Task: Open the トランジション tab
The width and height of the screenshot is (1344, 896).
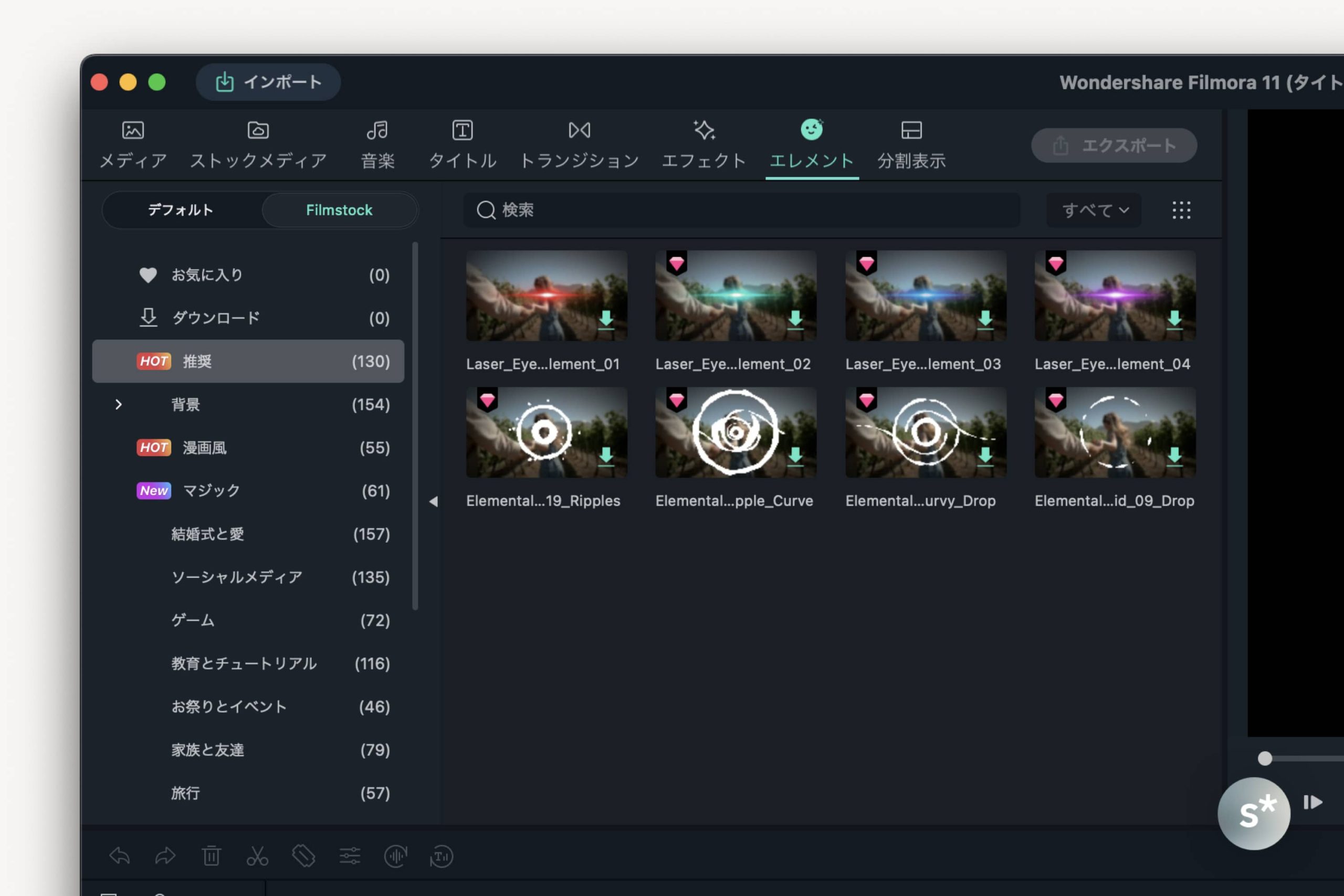Action: 579,145
